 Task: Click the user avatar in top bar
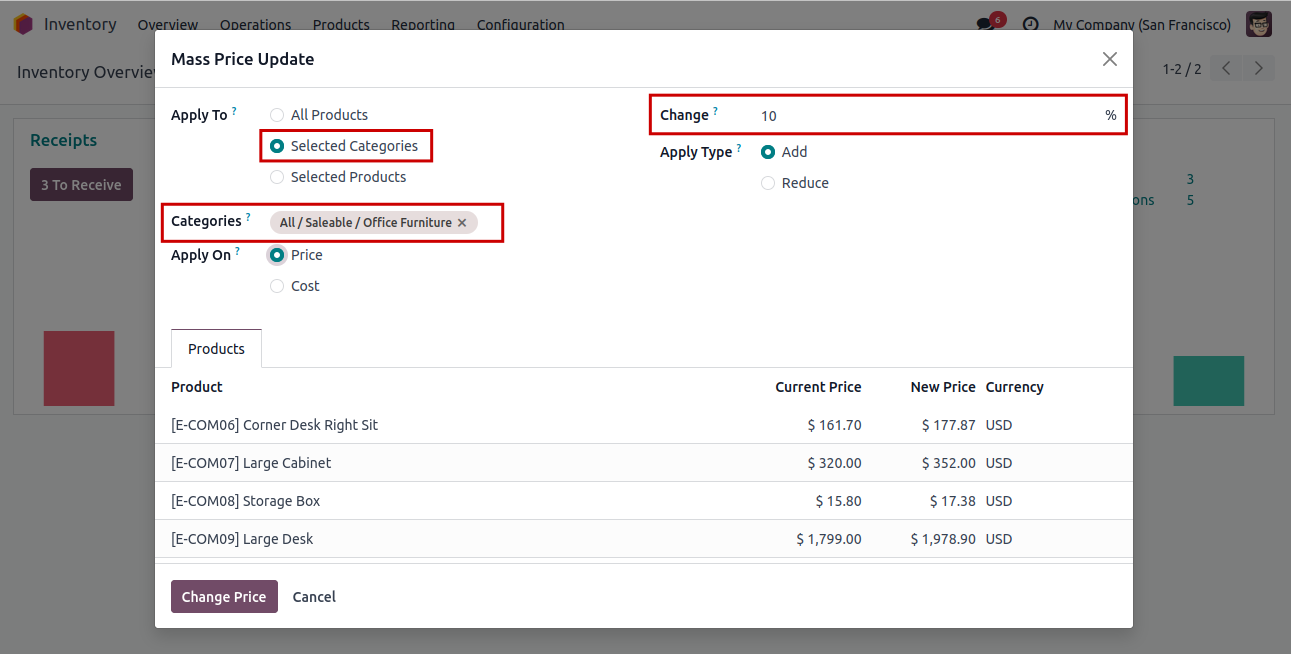[1258, 24]
